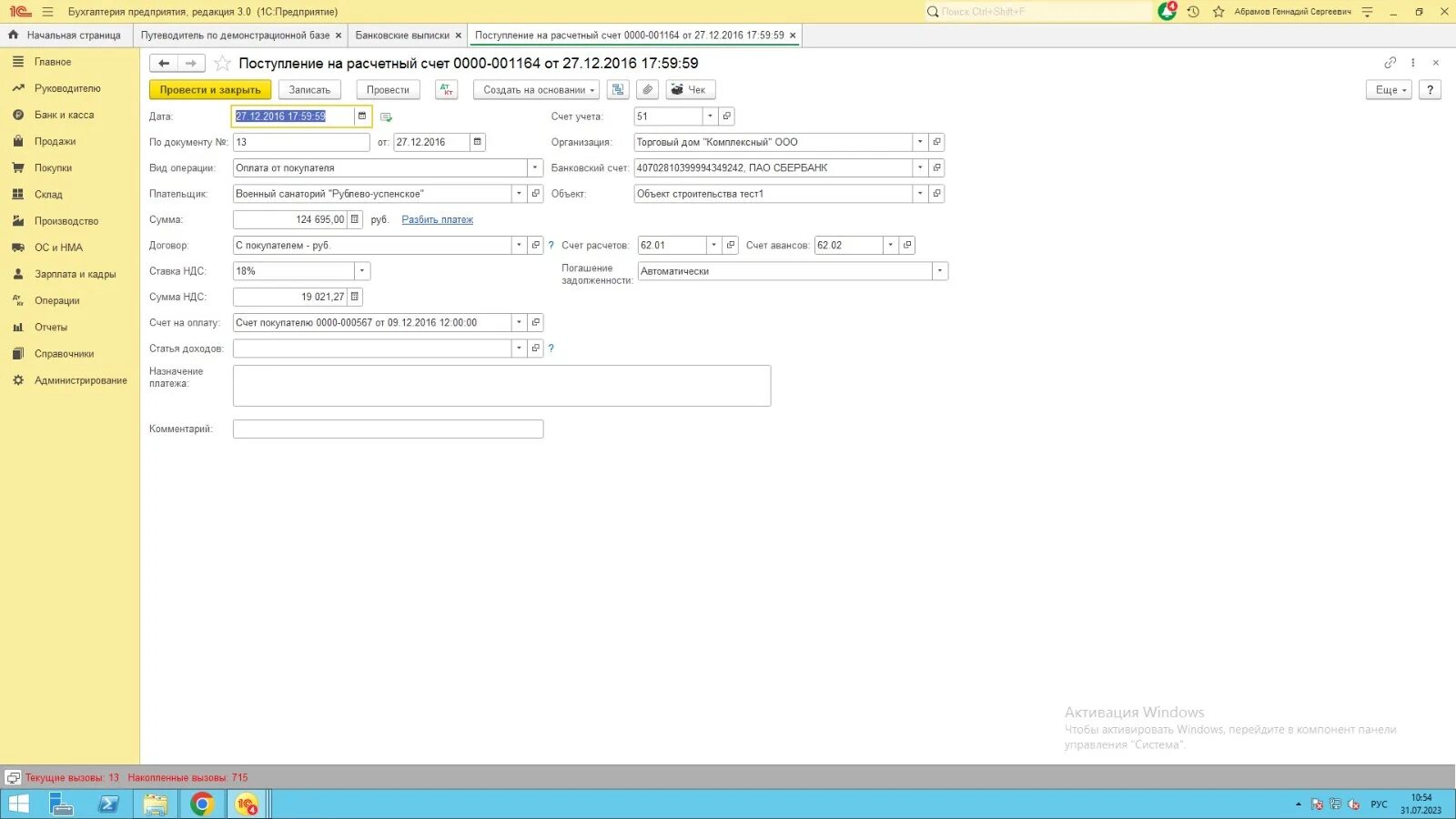Click the Текущие вызовы status bar icon
This screenshot has width=1456, height=819.
point(13,778)
